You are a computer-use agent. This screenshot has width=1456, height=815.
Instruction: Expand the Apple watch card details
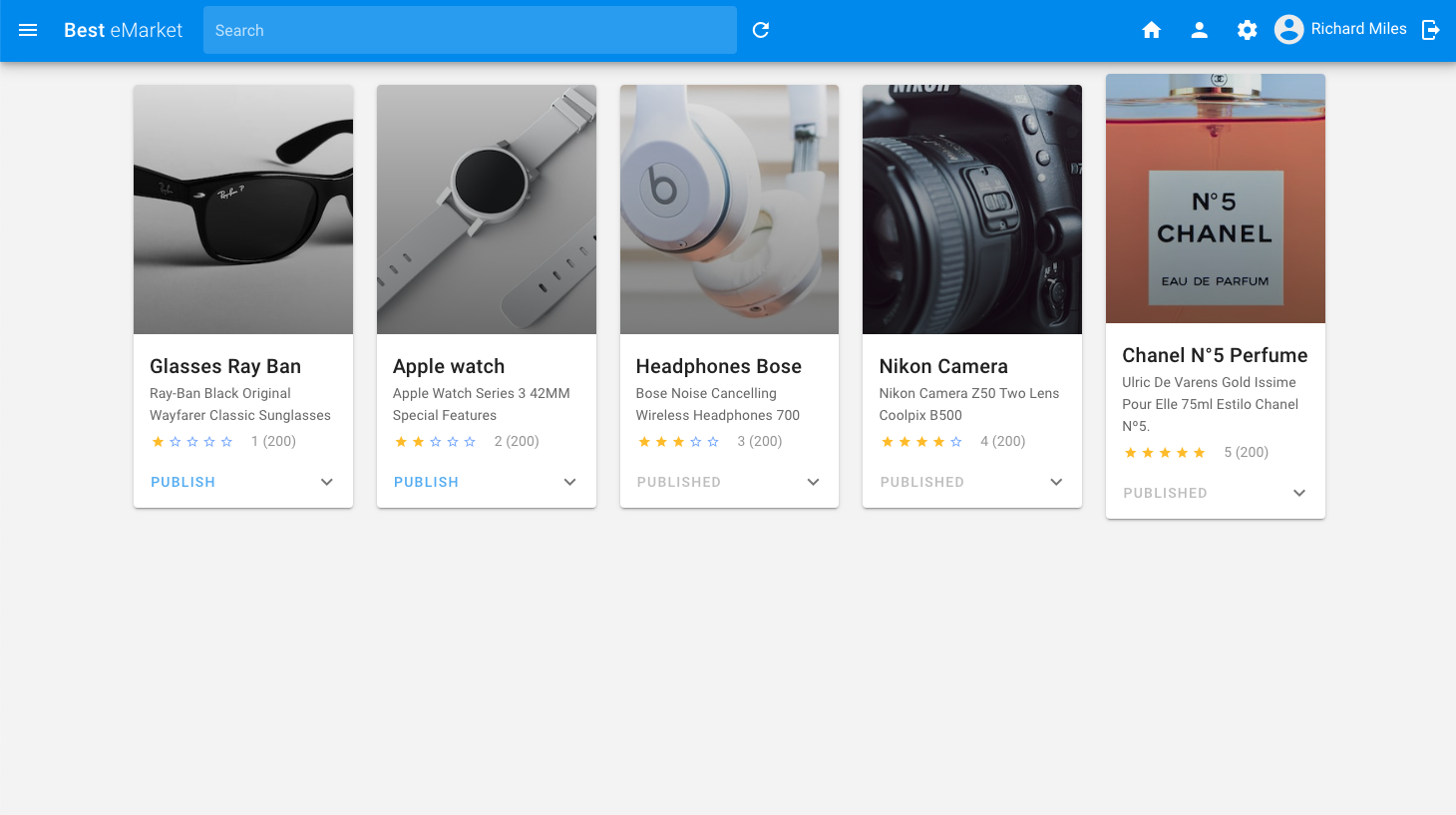pos(570,482)
